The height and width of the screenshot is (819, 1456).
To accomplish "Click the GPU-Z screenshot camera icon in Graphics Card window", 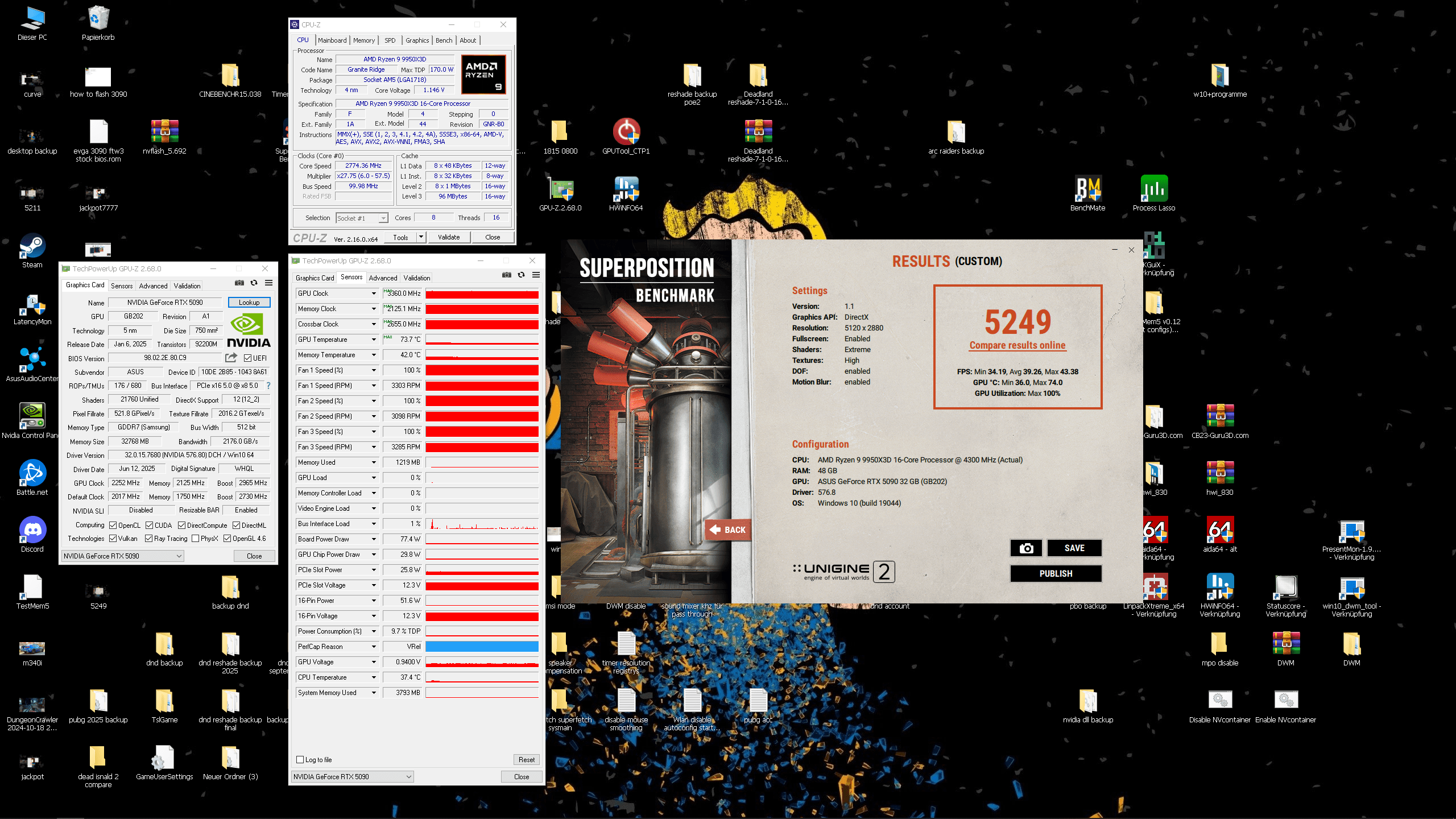I will pyautogui.click(x=239, y=283).
